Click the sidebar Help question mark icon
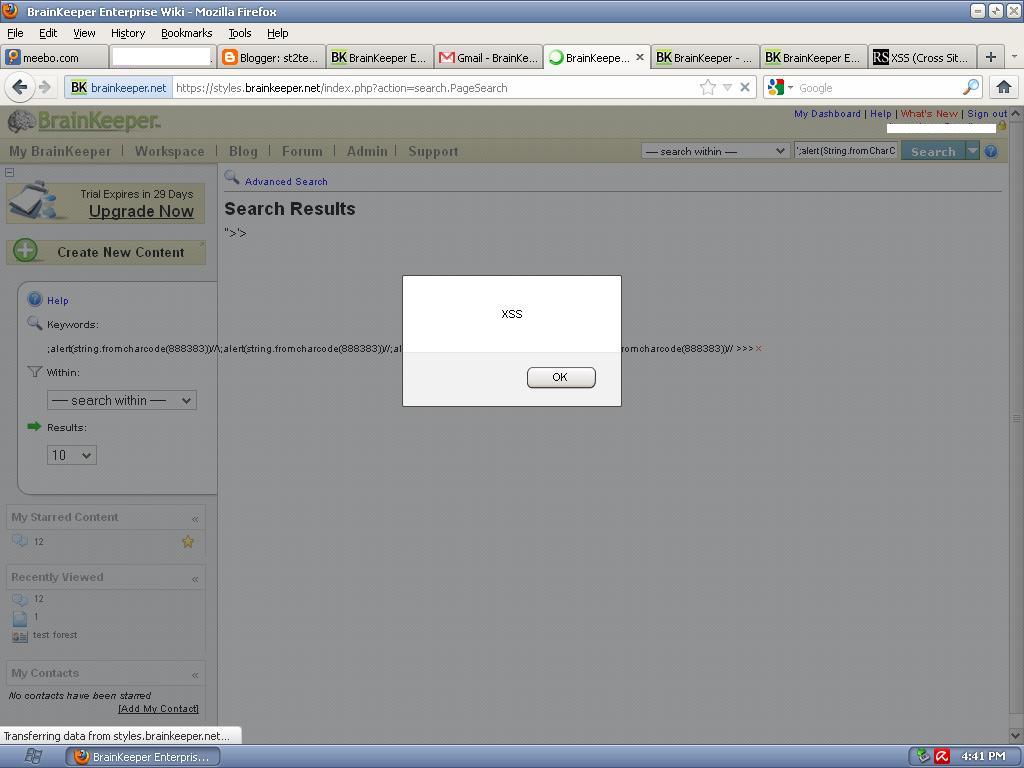This screenshot has height=768, width=1024. point(35,300)
